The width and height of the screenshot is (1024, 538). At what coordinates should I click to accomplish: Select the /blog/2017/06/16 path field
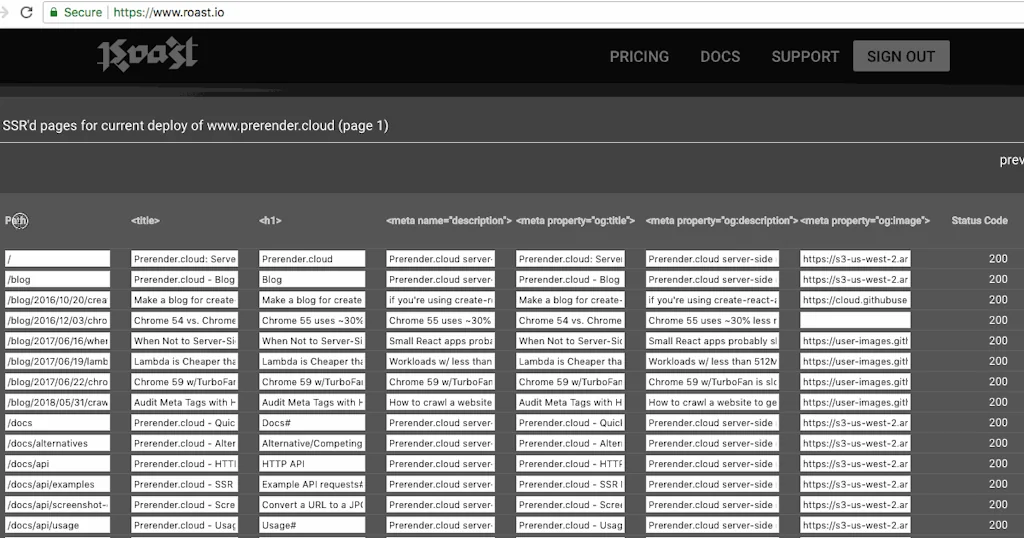coord(57,341)
